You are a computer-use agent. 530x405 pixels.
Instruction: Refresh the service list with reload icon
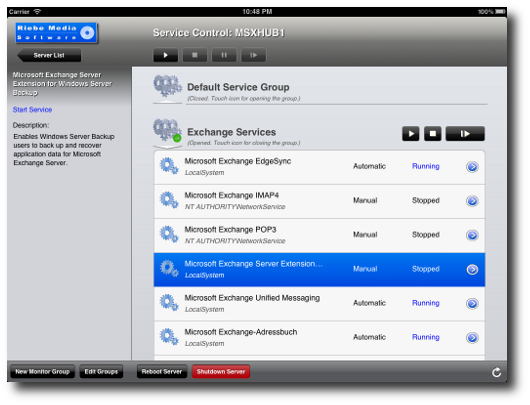click(496, 372)
